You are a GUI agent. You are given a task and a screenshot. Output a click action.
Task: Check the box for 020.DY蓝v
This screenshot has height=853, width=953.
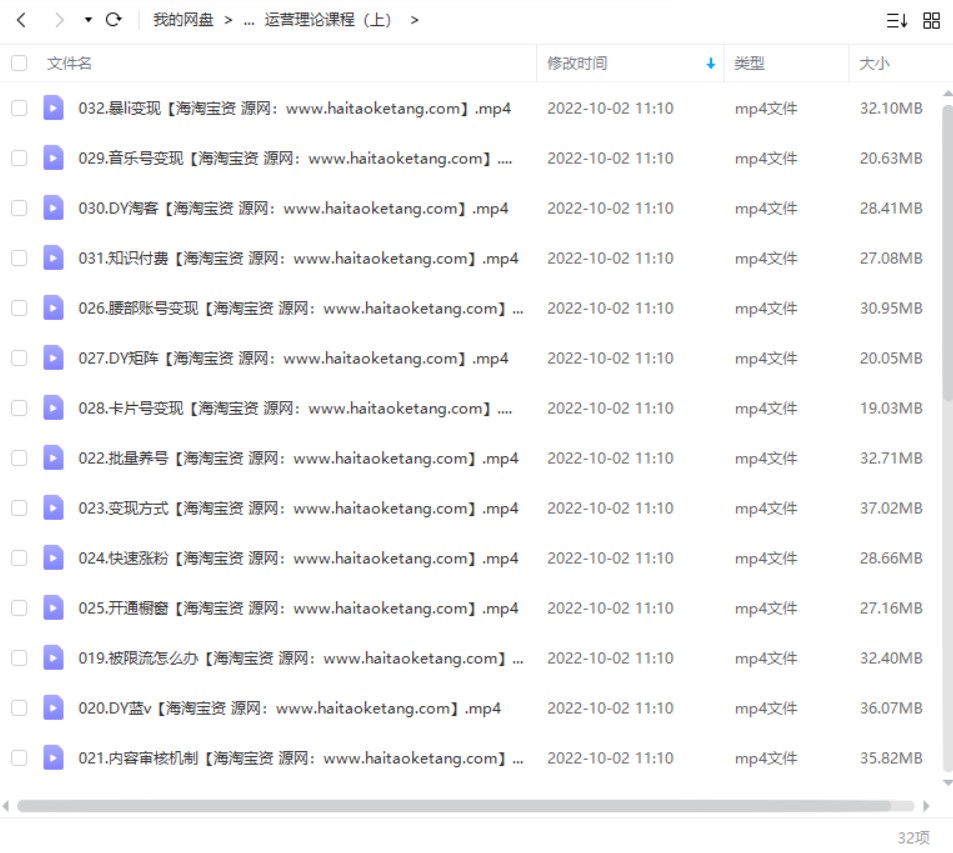coord(19,708)
